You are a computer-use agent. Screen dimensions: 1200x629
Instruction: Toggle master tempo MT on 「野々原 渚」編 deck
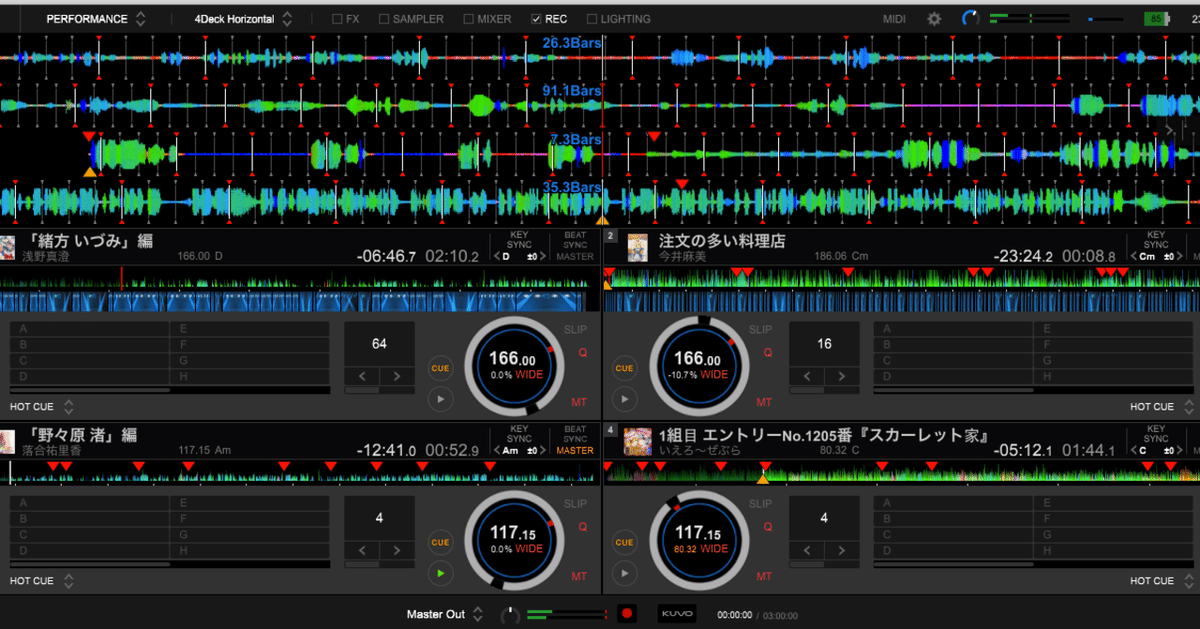579,576
